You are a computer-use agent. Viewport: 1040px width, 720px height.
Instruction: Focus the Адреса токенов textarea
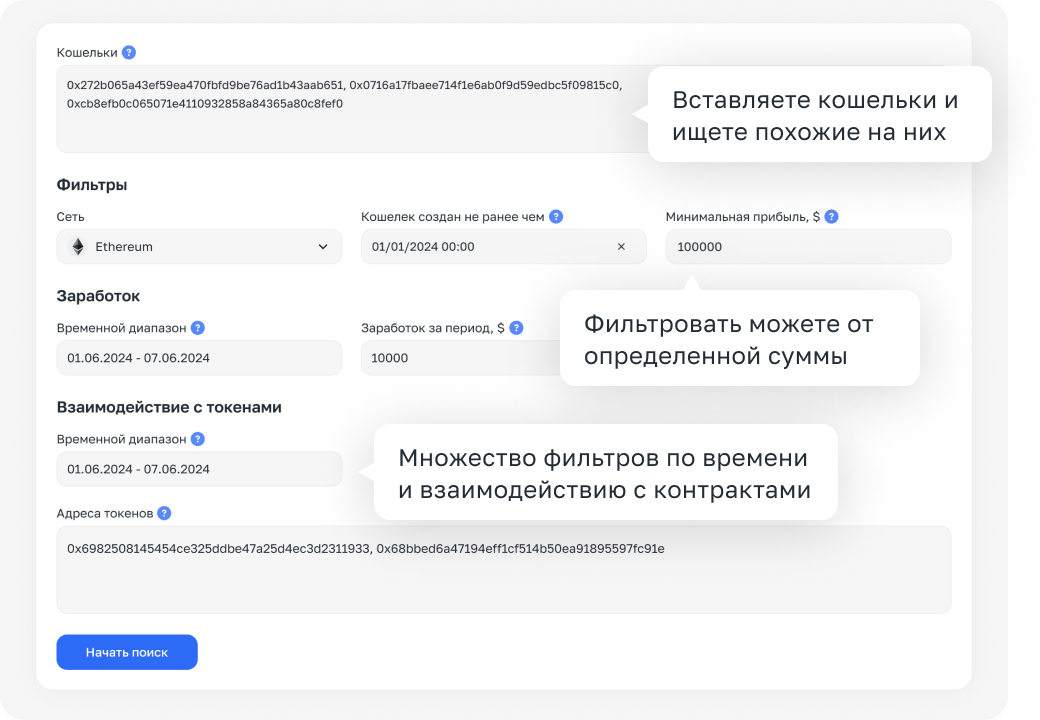[503, 570]
